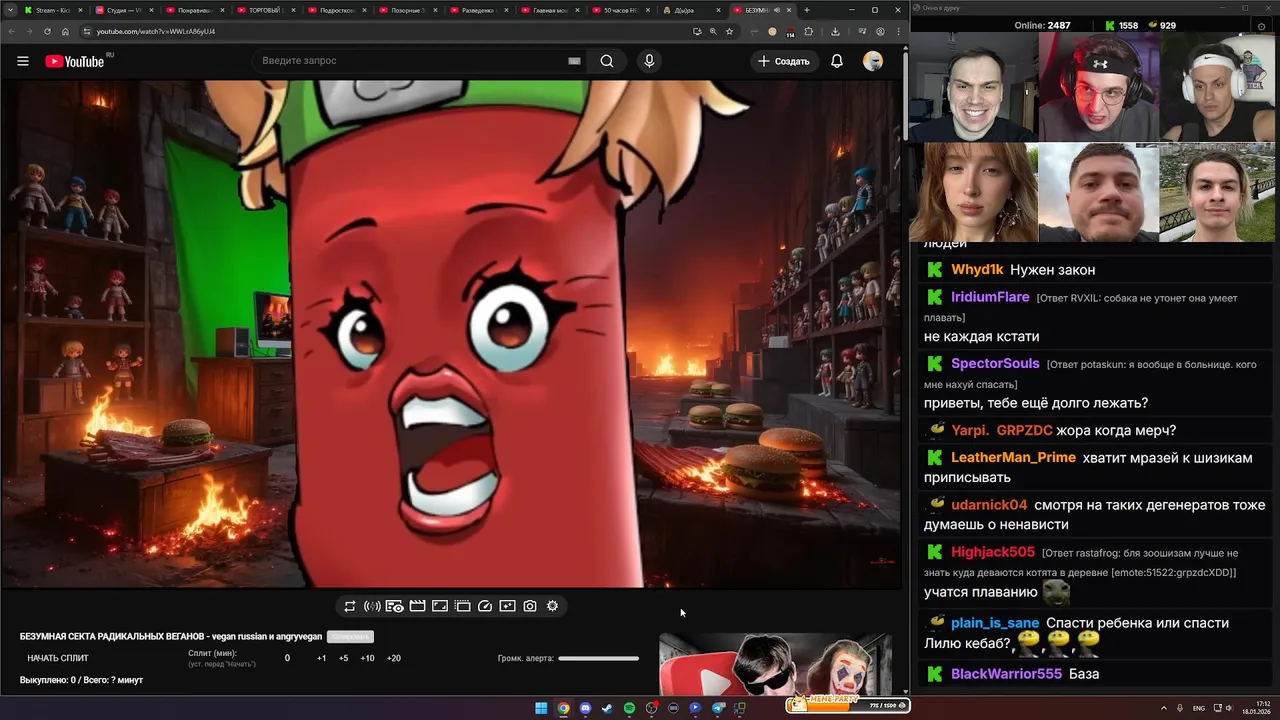
Task: Add +5 minutes to split
Action: click(343, 658)
